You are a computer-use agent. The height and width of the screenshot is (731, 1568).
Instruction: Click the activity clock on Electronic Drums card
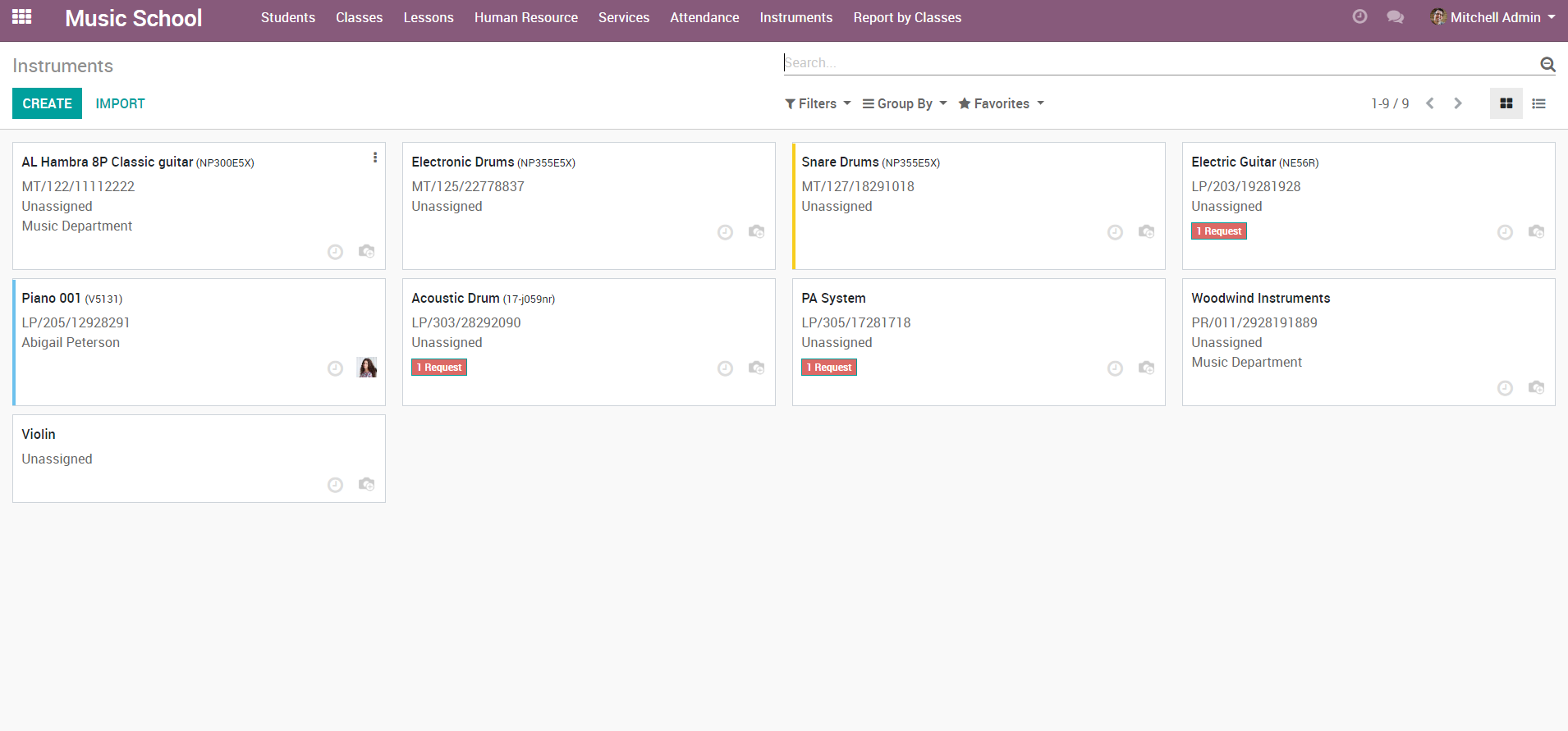725,232
